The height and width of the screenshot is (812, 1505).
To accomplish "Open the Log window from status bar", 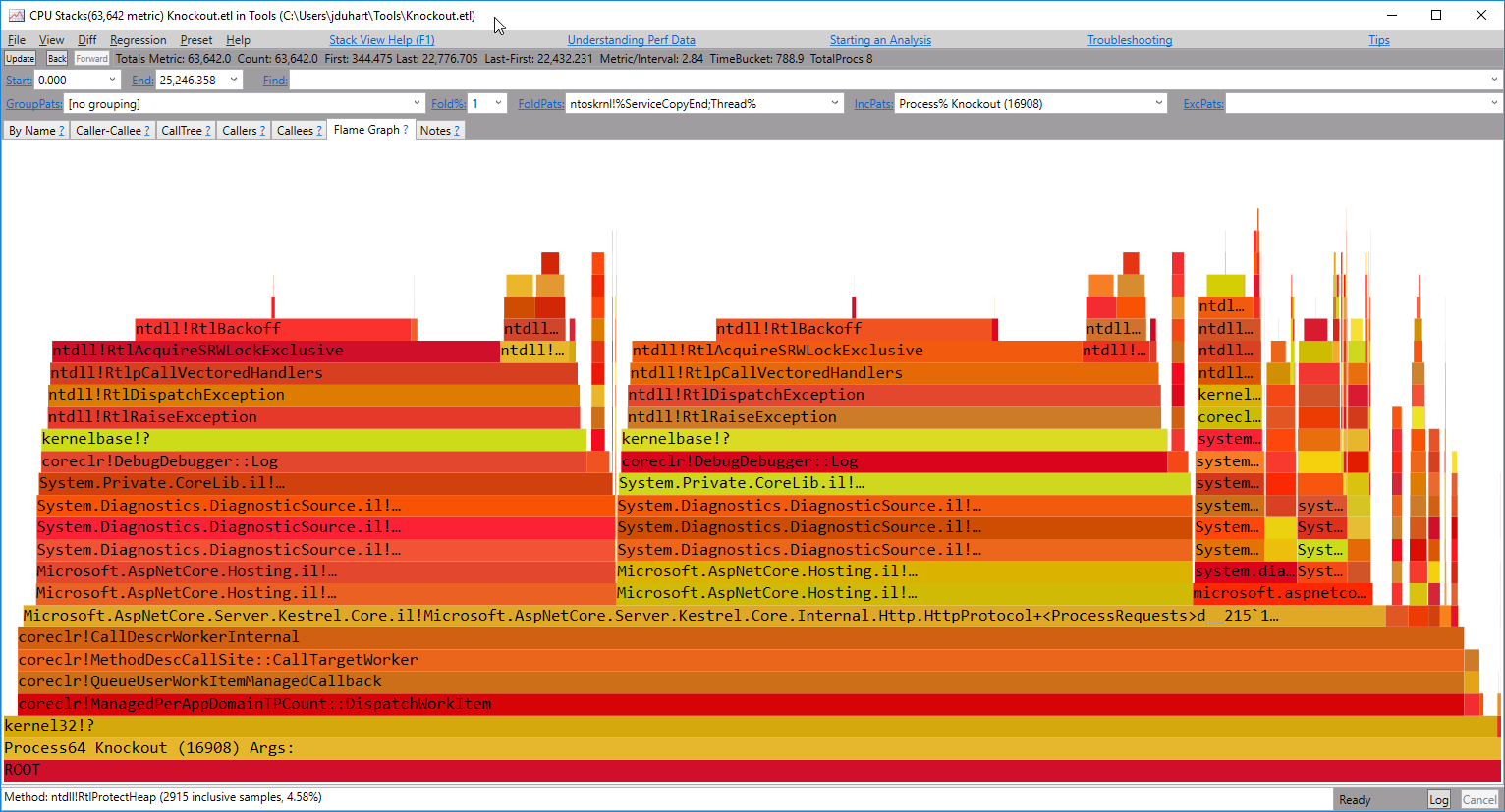I will coord(1438,799).
